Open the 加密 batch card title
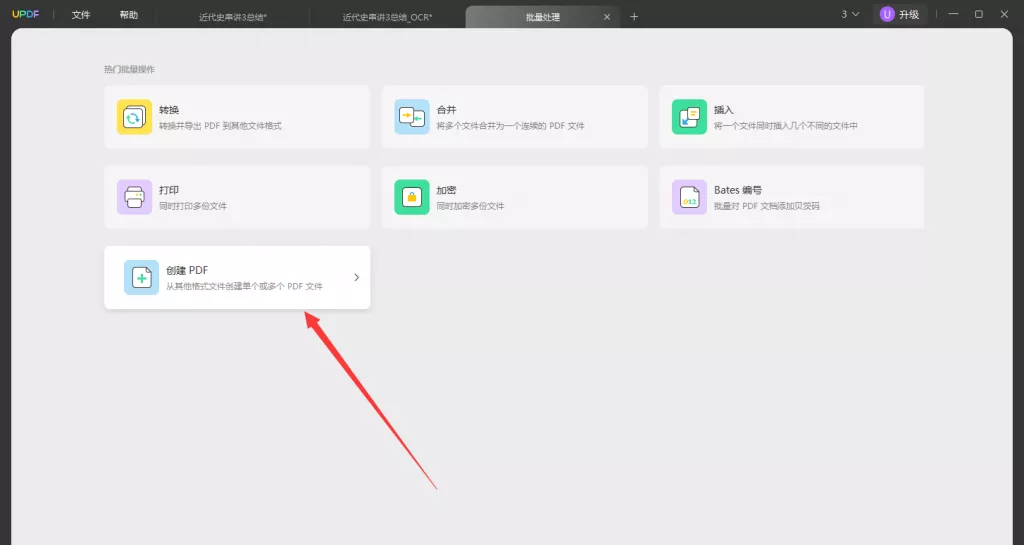 447,190
